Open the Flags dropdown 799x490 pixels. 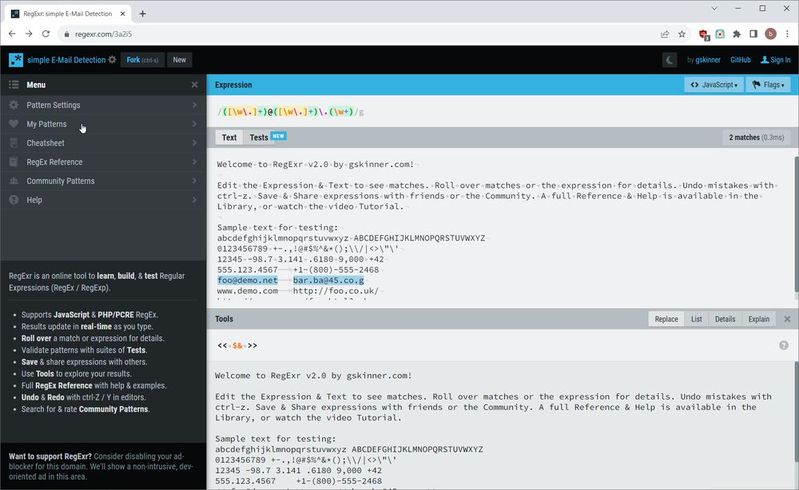[768, 85]
